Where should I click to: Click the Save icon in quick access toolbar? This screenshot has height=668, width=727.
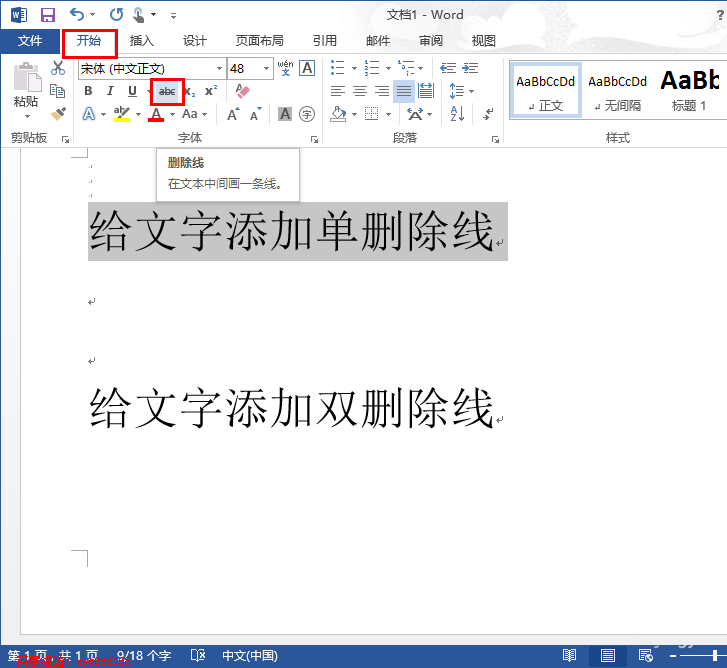[48, 15]
